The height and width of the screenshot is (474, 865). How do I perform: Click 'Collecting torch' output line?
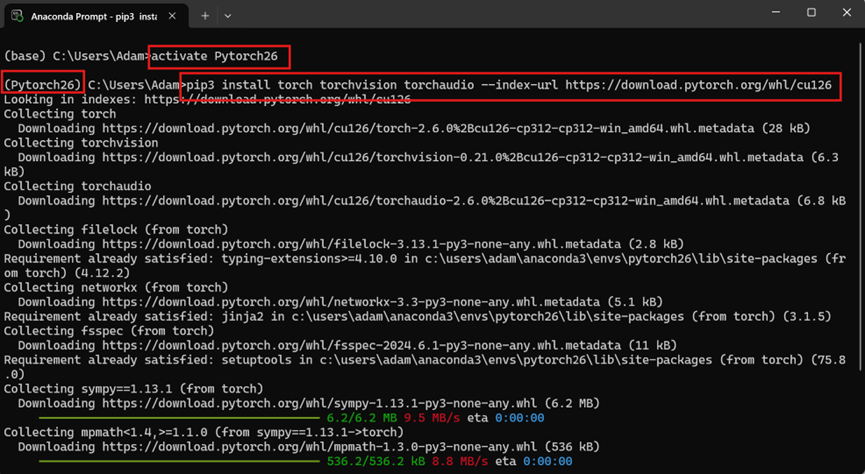(x=60, y=114)
